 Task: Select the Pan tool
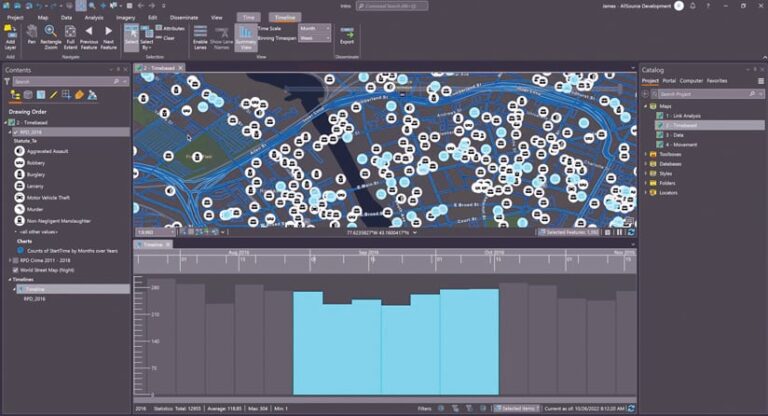click(x=32, y=35)
